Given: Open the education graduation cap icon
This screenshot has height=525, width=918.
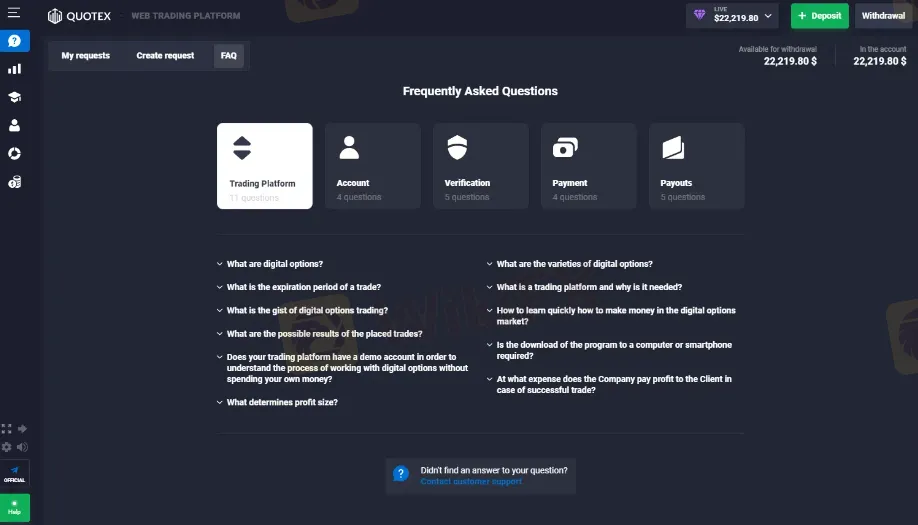Looking at the screenshot, I should (15, 97).
